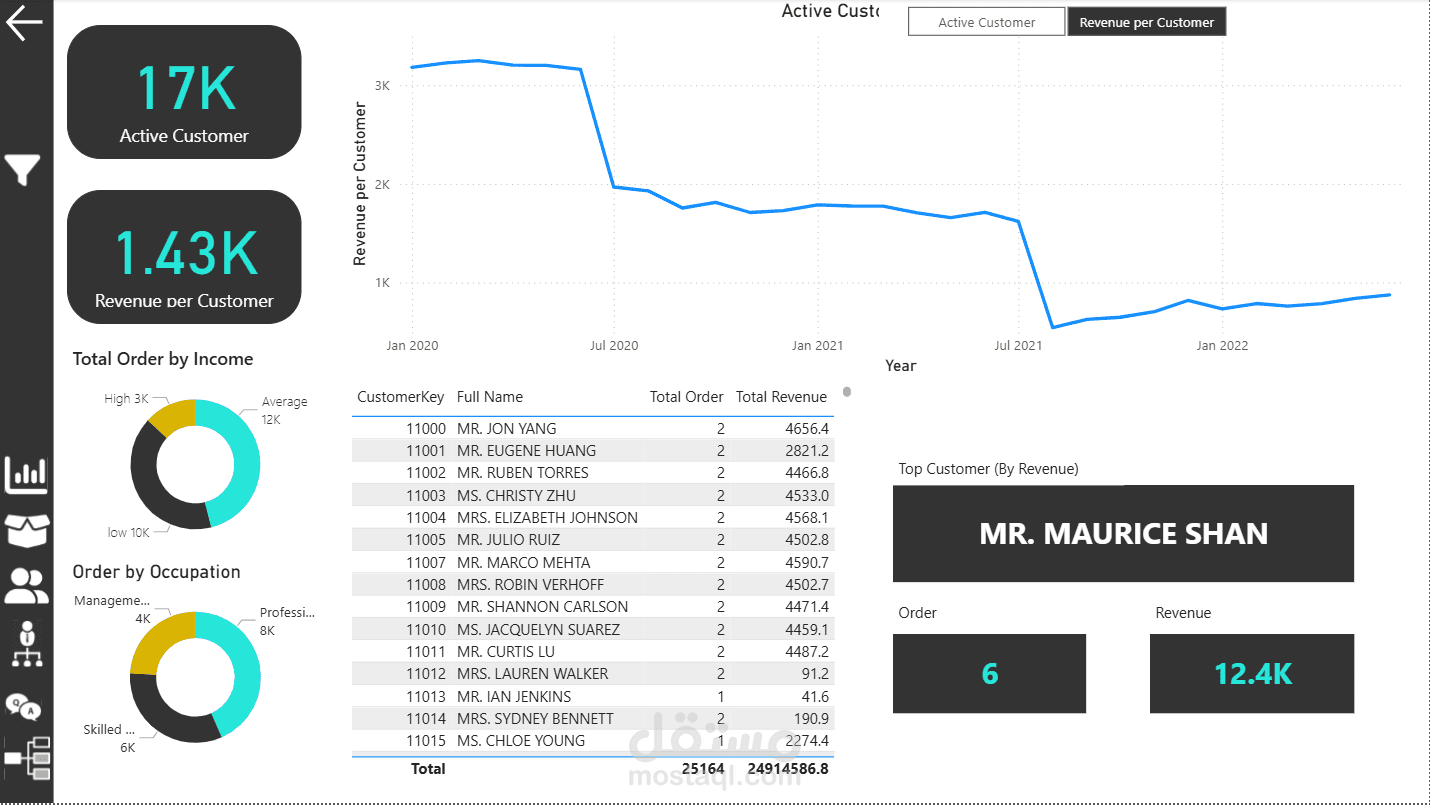Select row MR. RUBEN TORRES

coord(593,472)
